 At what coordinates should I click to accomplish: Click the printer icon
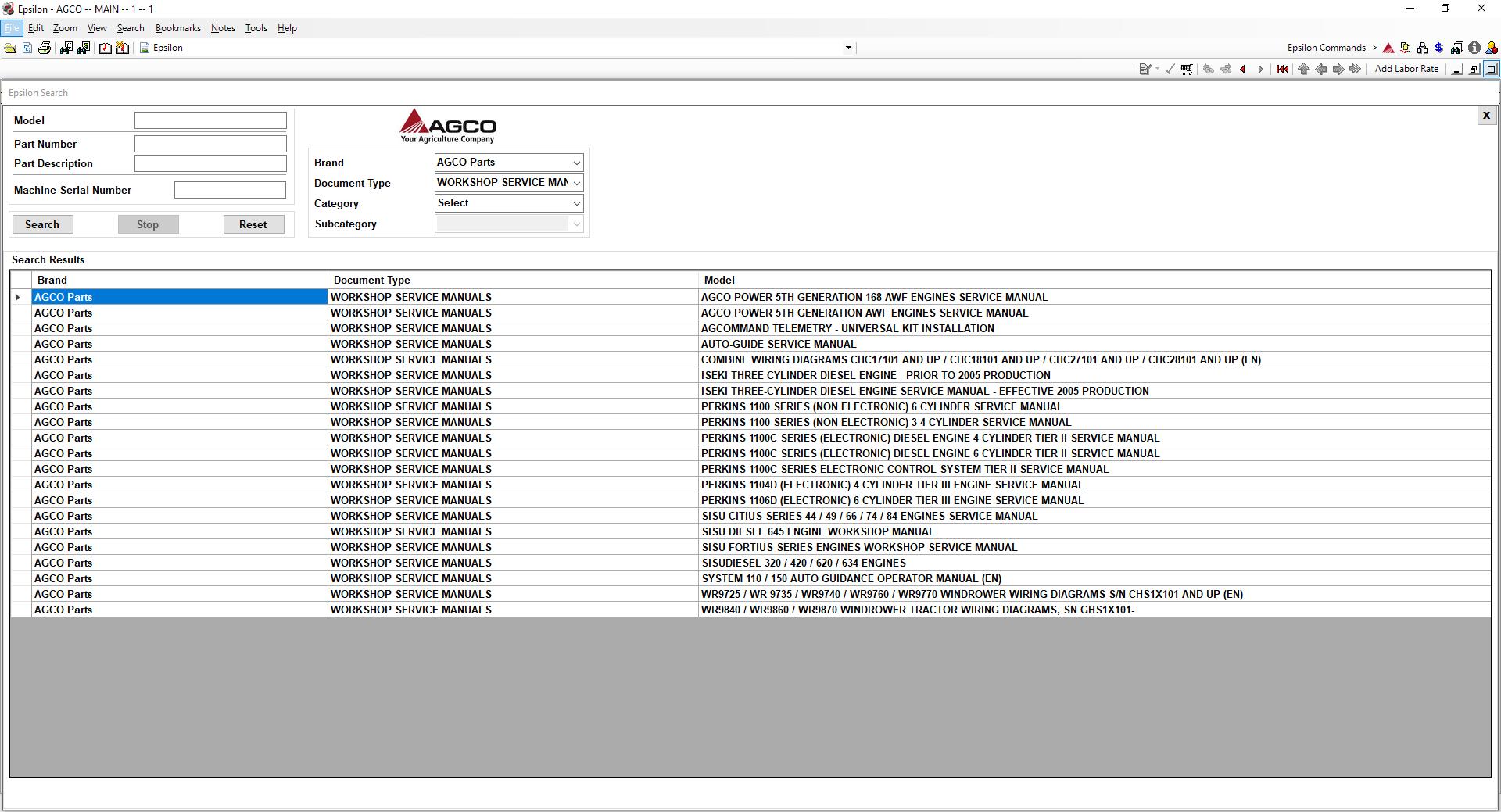point(45,48)
